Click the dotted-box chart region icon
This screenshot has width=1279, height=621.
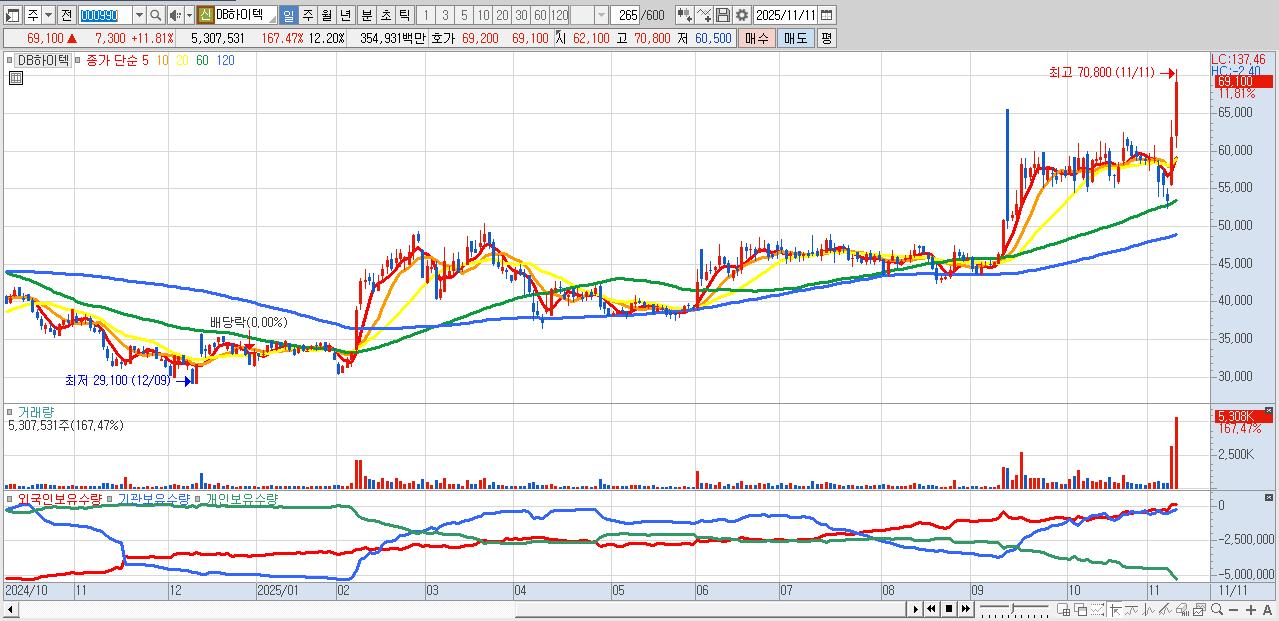point(1097,609)
